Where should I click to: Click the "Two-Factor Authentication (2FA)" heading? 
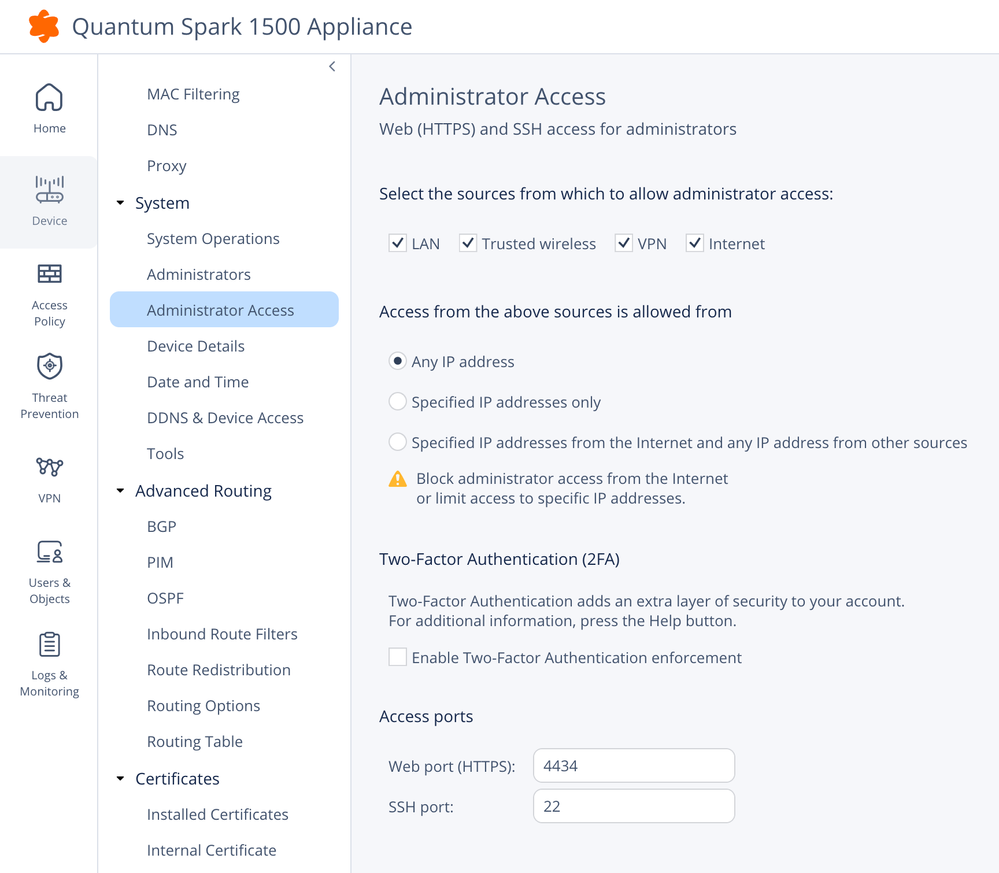500,559
